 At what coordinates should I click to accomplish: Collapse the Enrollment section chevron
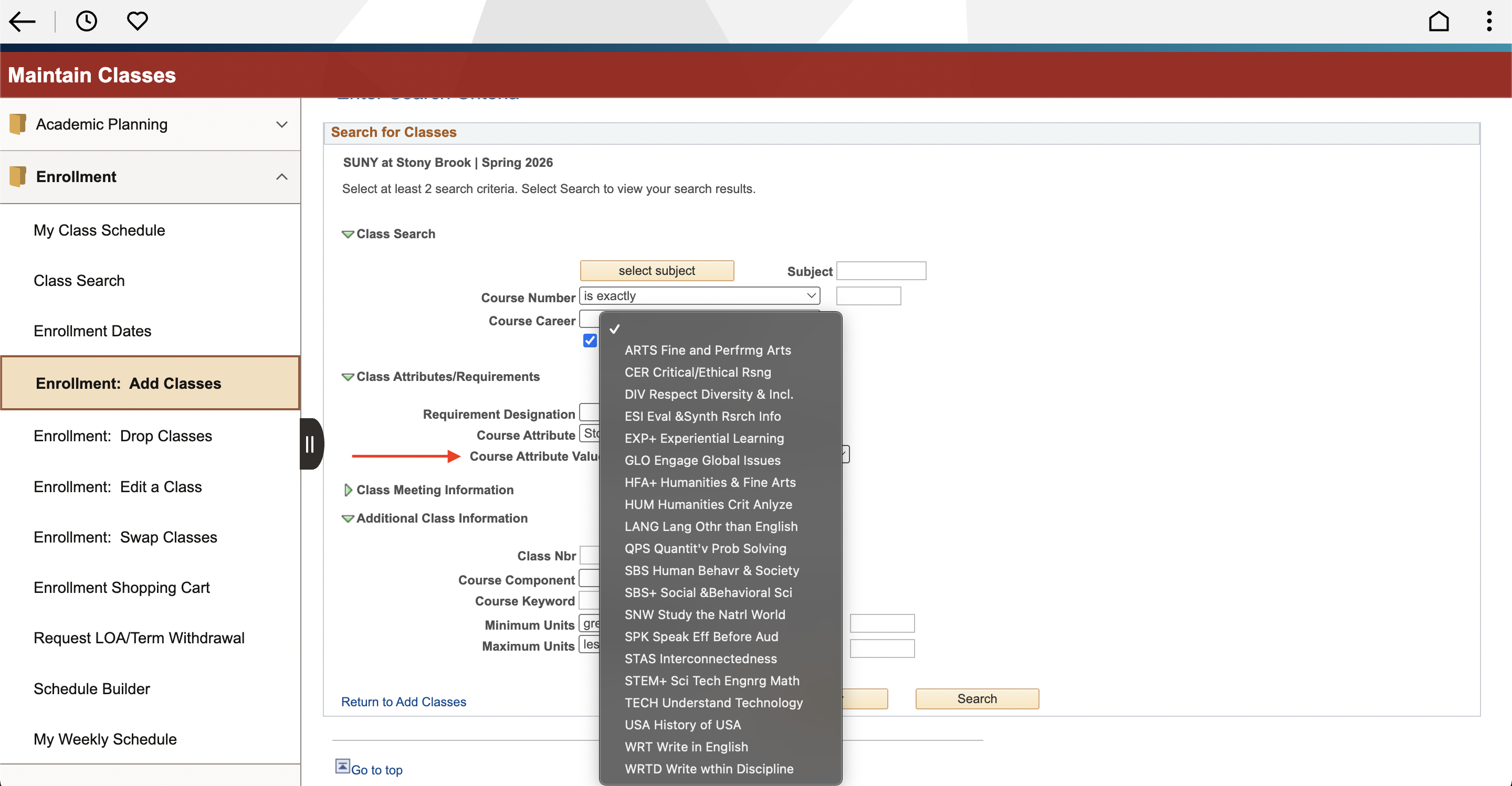click(282, 176)
